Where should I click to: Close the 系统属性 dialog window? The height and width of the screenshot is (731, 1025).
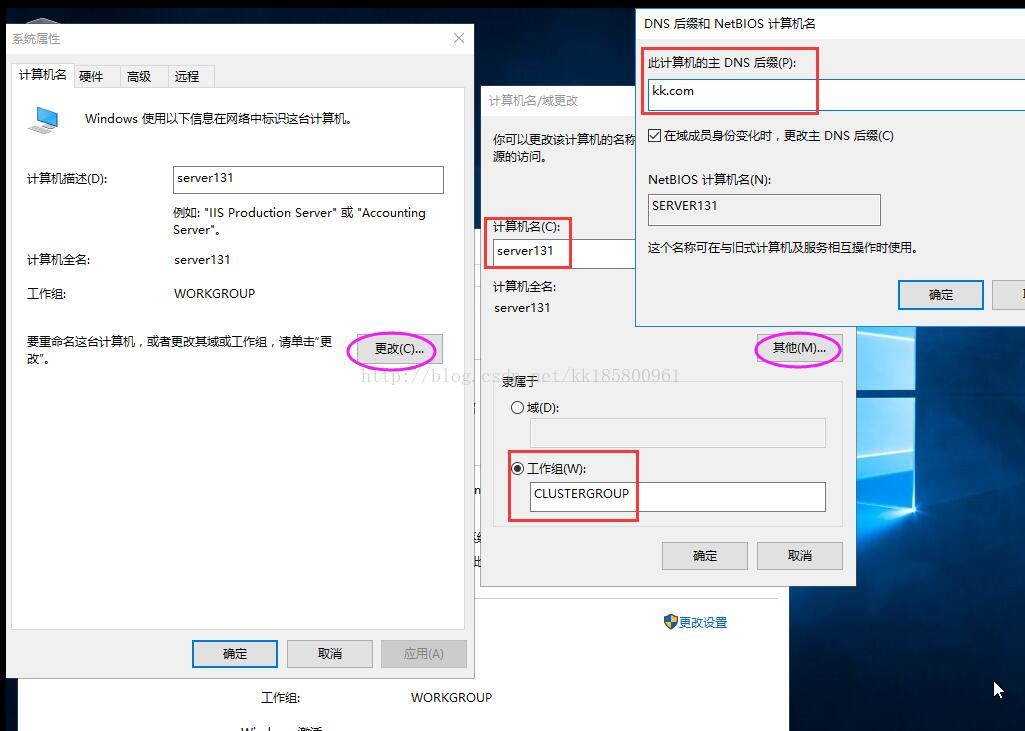click(x=459, y=39)
